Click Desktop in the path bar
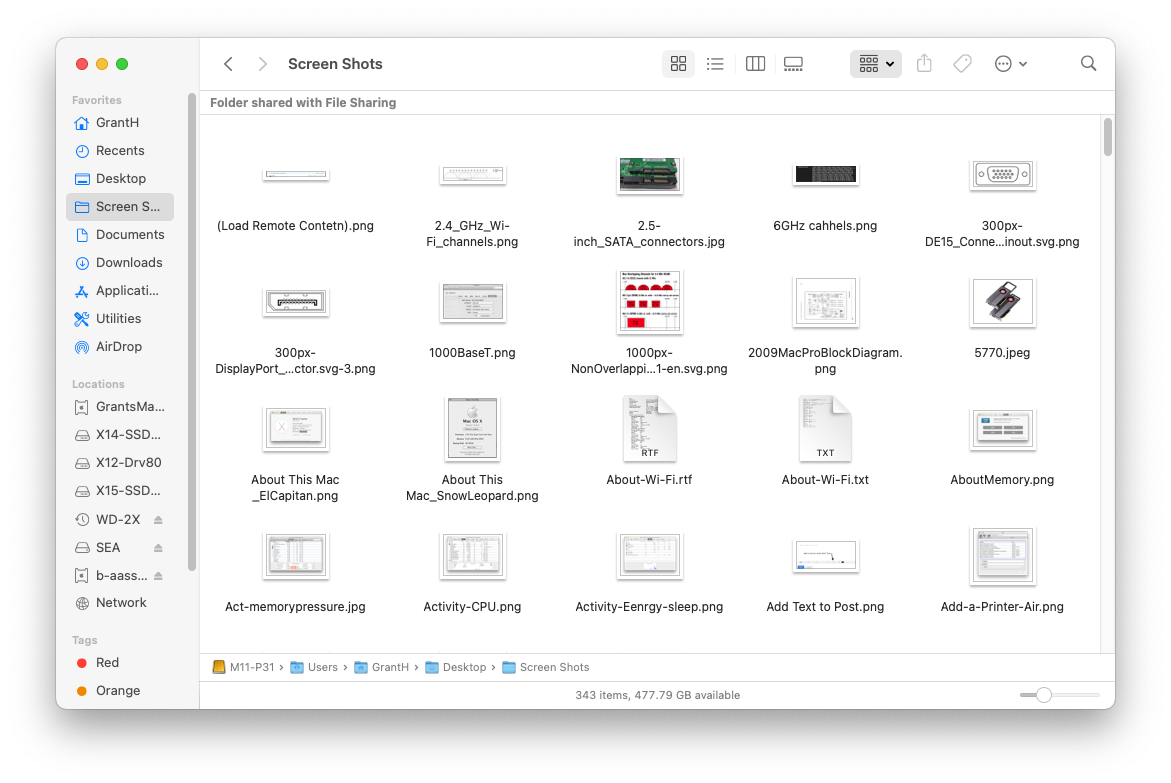 coord(456,667)
